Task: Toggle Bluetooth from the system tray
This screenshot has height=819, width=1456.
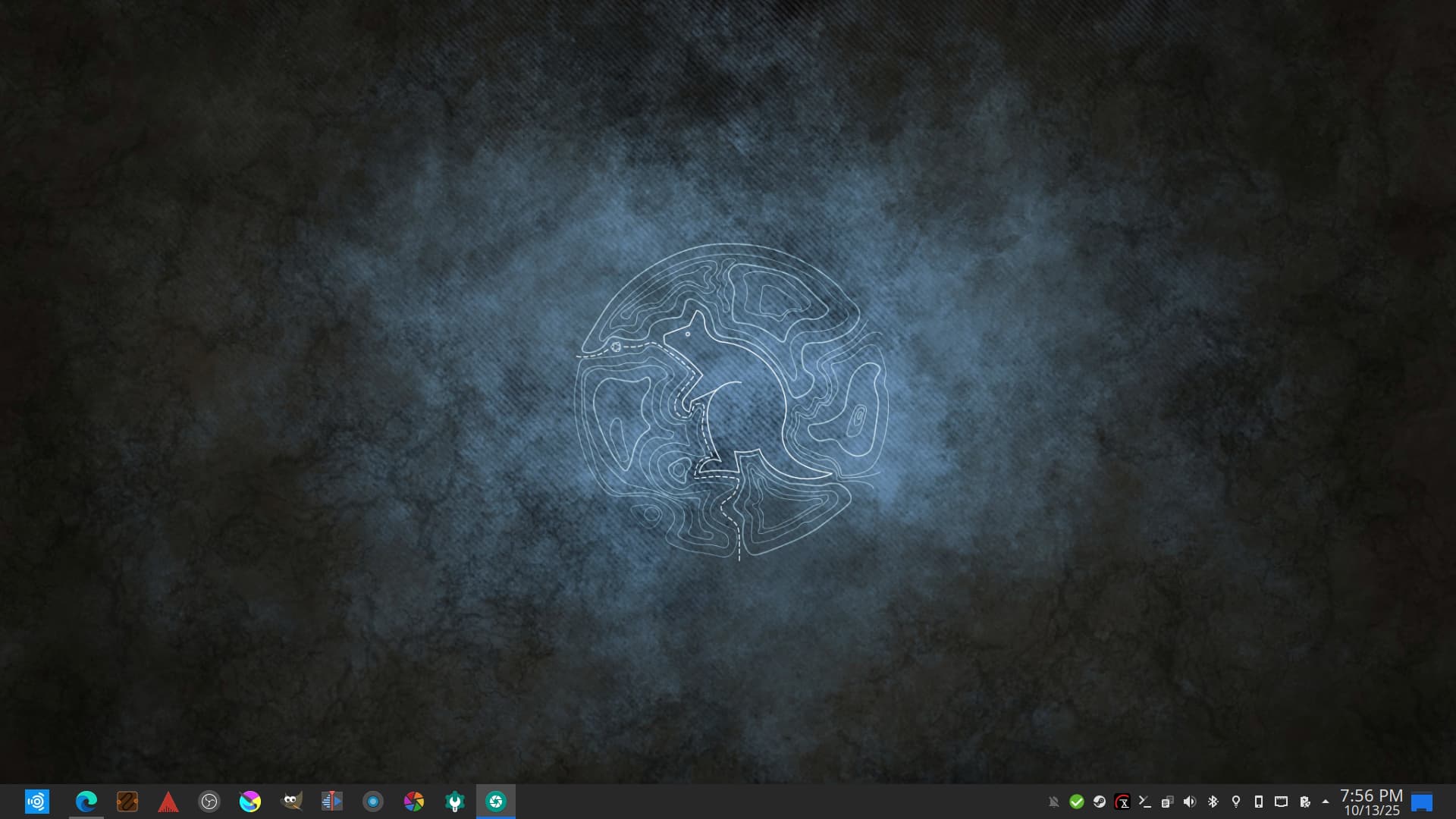Action: (1213, 802)
